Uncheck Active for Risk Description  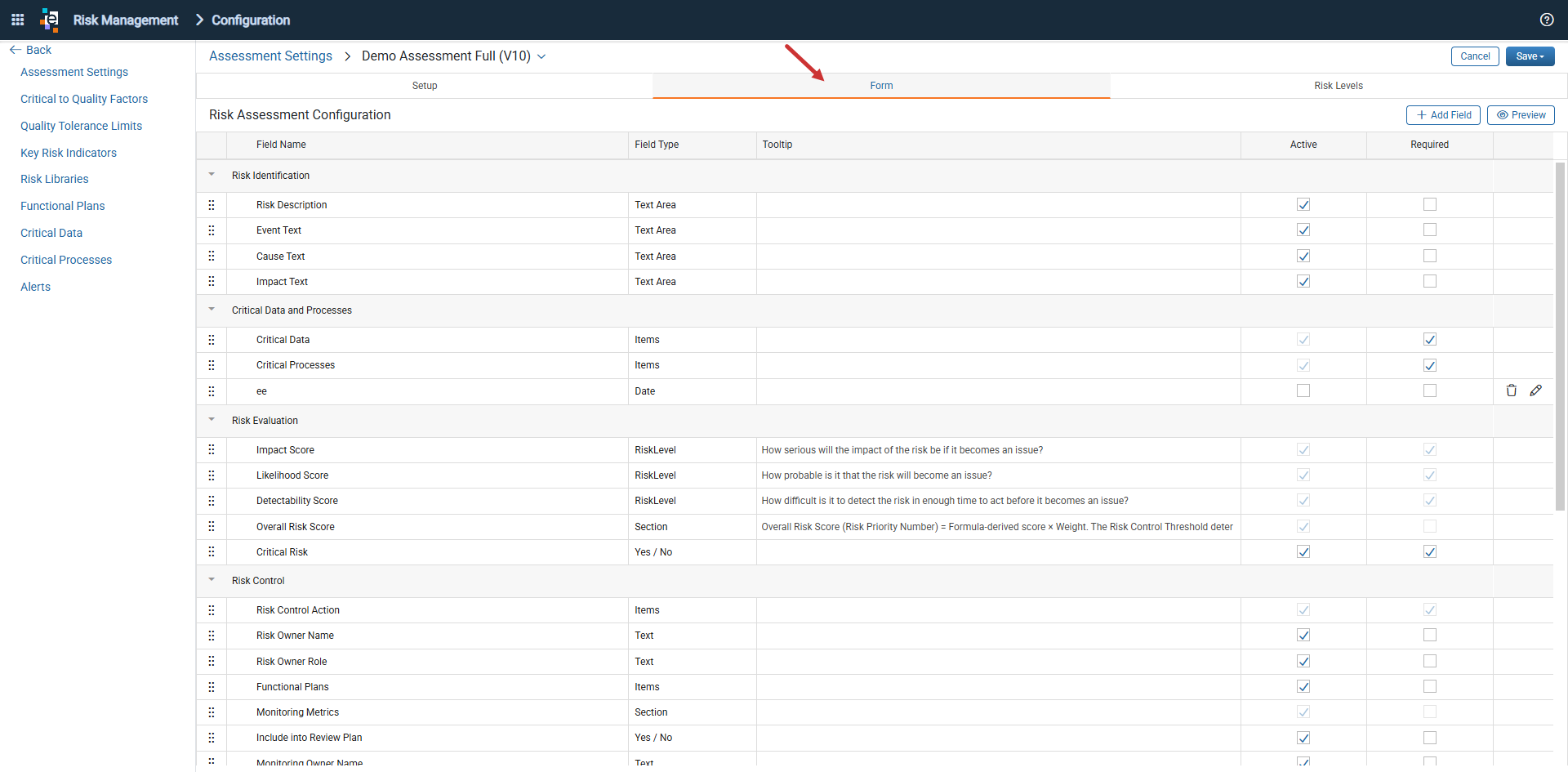(x=1303, y=205)
